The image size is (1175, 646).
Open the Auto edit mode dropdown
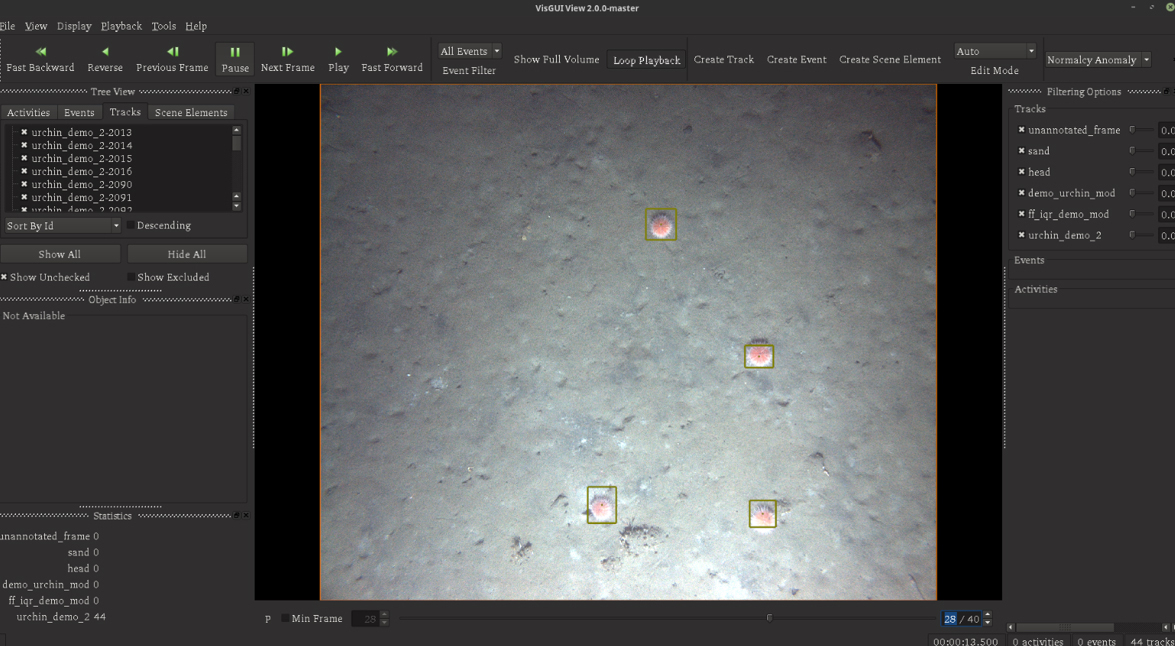click(994, 51)
